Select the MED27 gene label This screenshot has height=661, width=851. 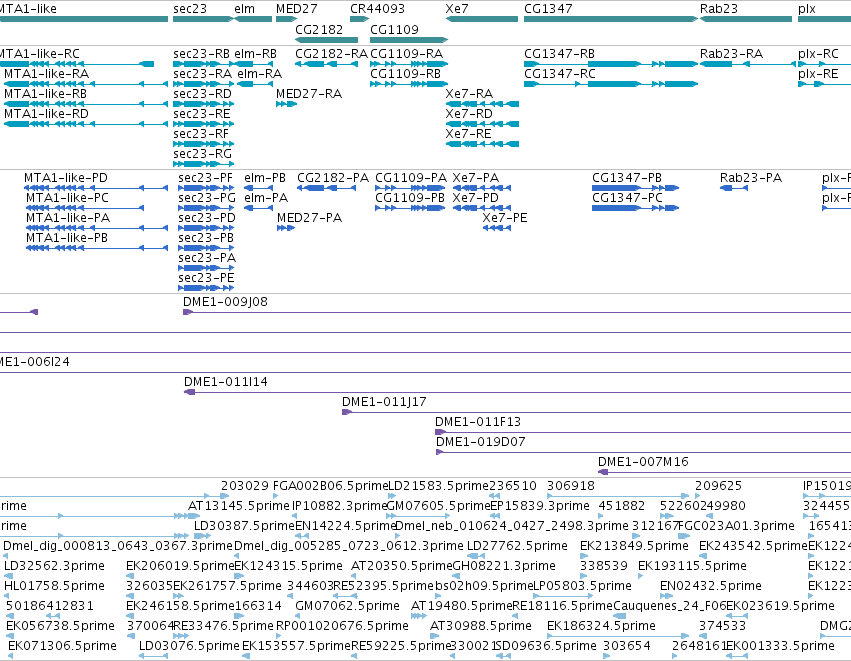(x=296, y=9)
